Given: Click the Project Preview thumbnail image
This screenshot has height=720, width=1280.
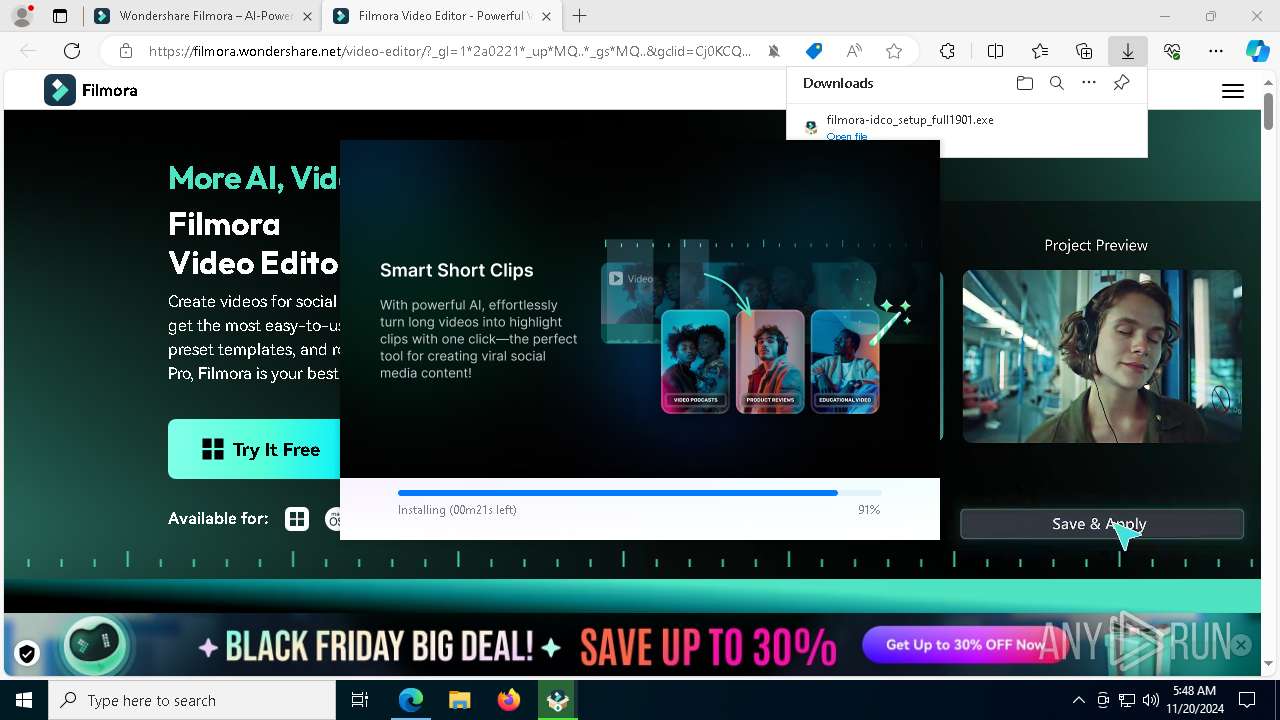Looking at the screenshot, I should coord(1102,356).
